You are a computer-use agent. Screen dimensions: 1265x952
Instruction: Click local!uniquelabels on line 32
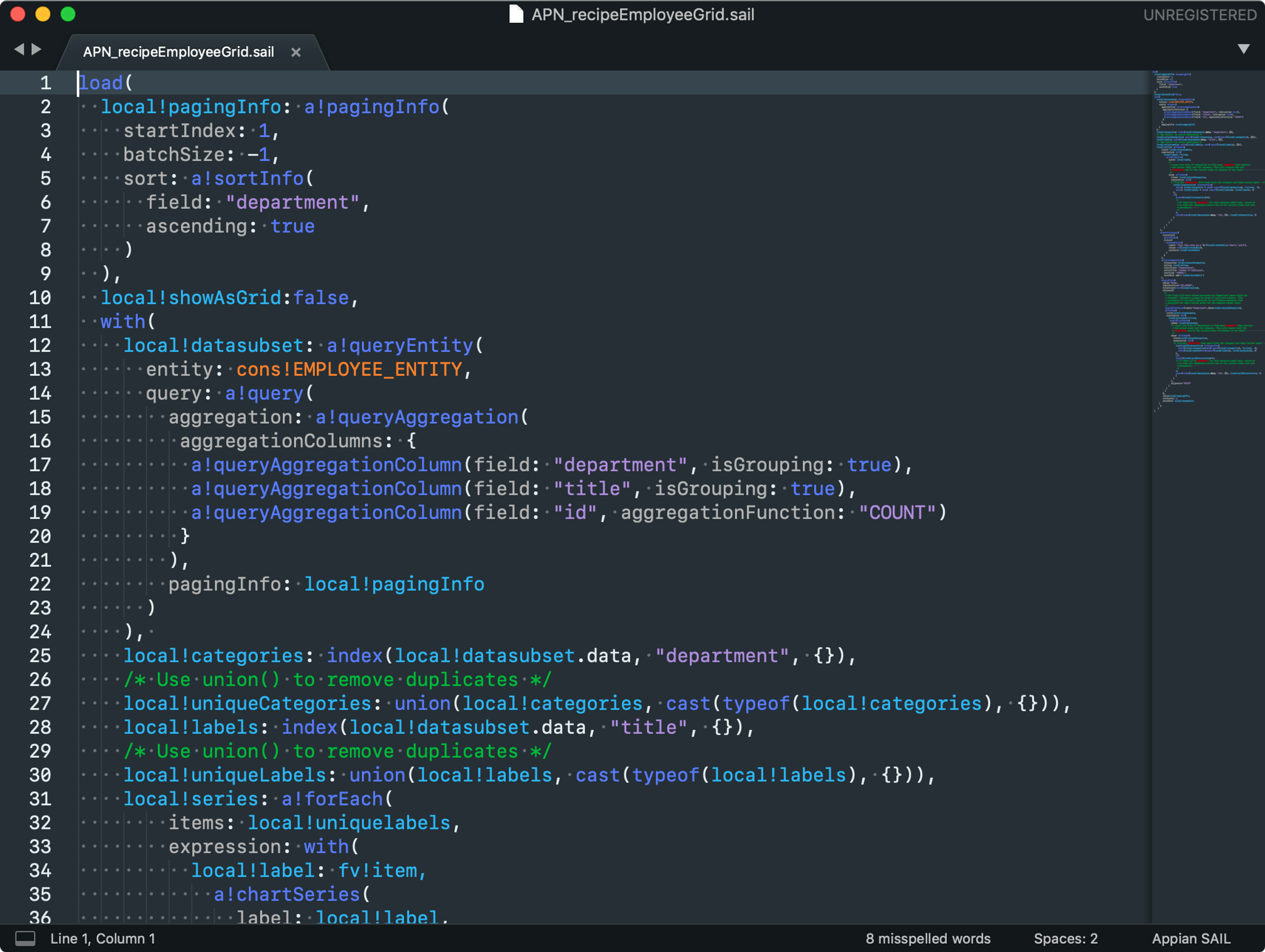[x=349, y=823]
